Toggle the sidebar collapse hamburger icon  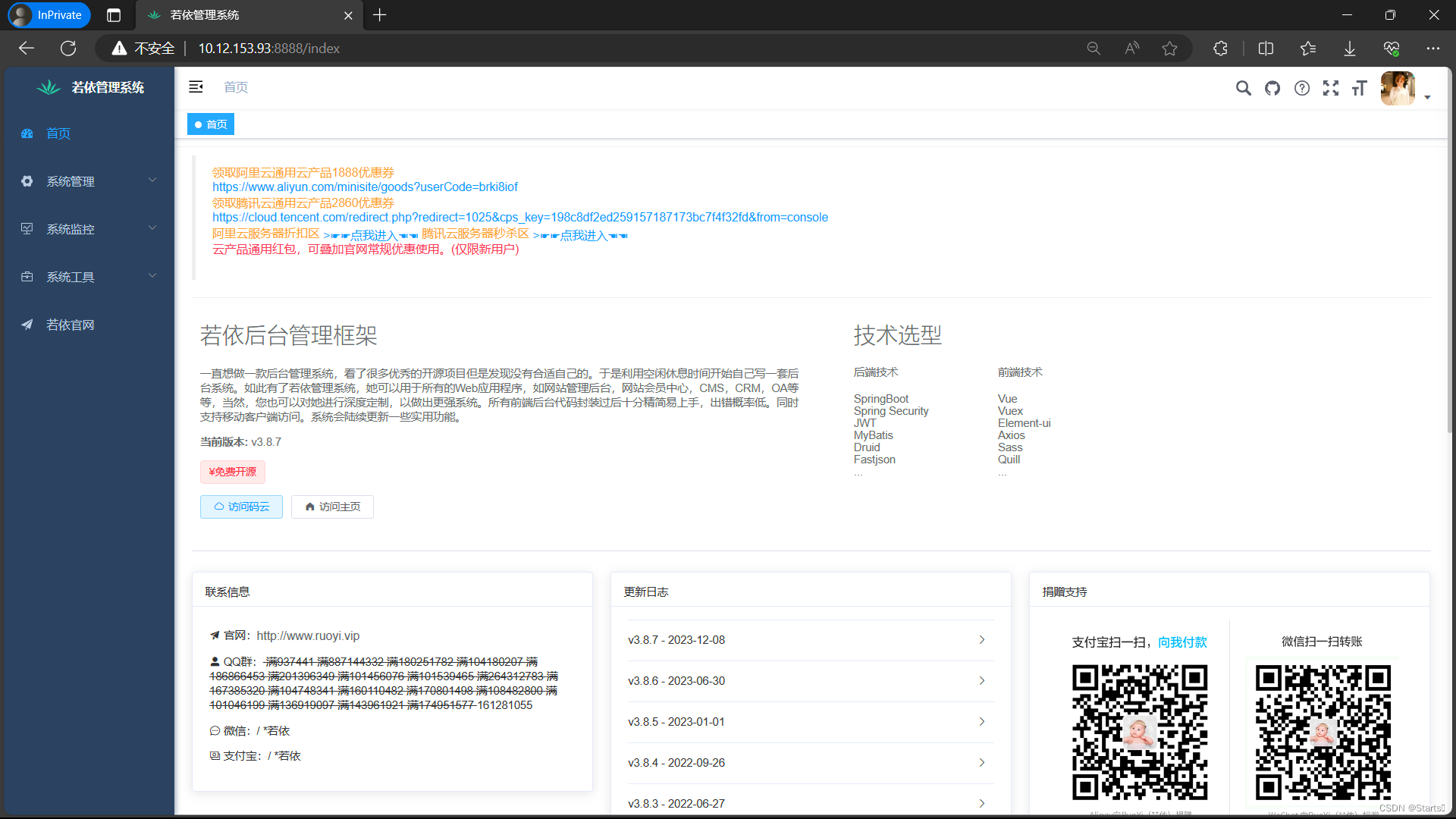(196, 87)
